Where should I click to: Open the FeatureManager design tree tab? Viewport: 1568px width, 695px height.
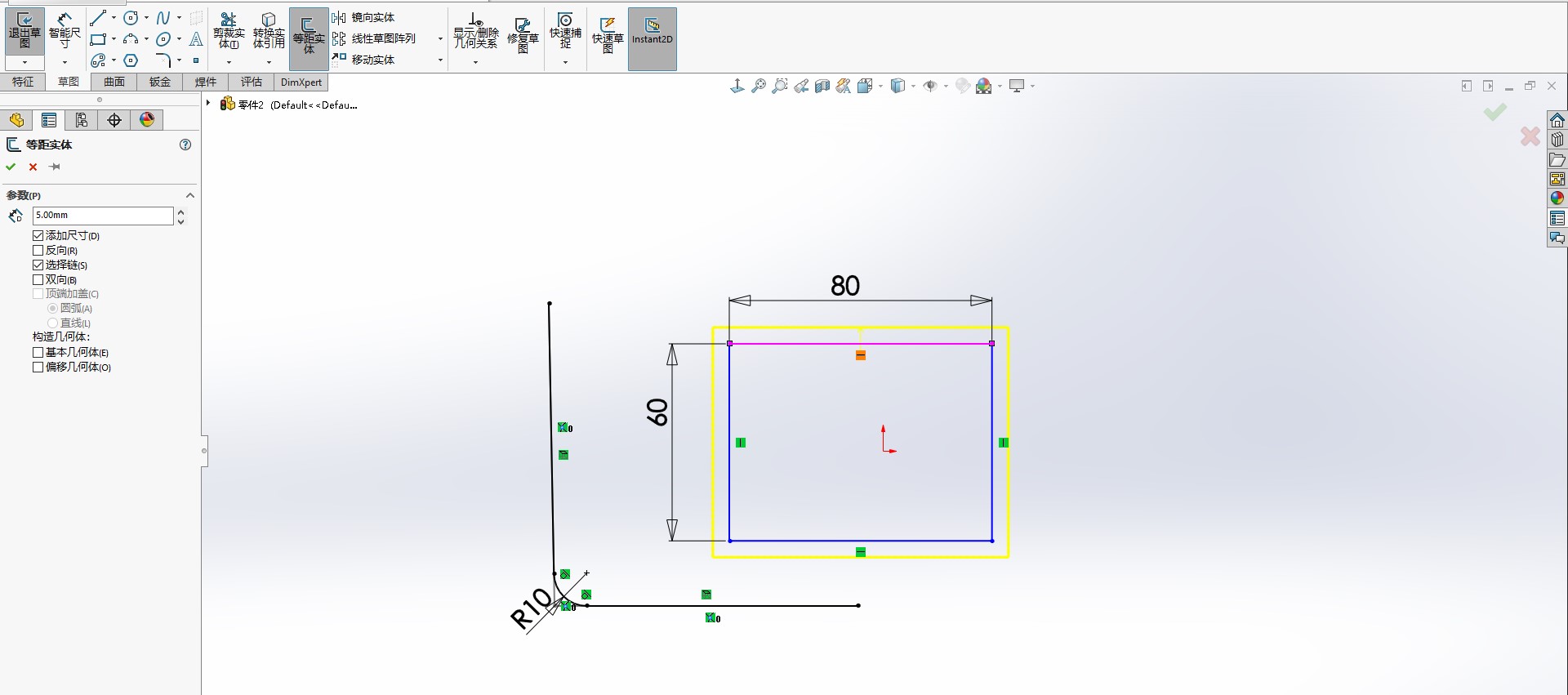[16, 120]
